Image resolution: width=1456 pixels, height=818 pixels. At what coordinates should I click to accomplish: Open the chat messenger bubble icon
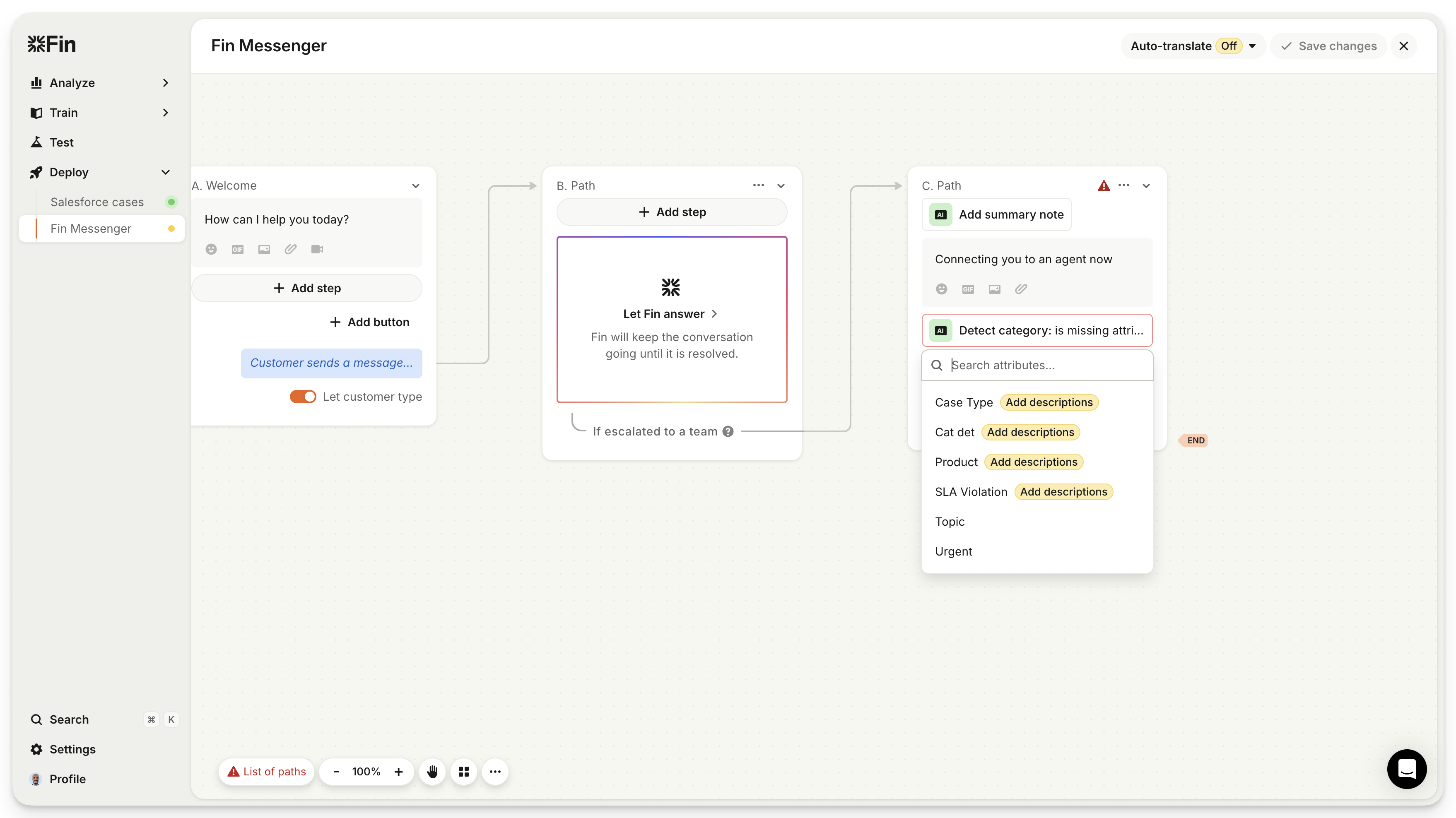pyautogui.click(x=1406, y=769)
